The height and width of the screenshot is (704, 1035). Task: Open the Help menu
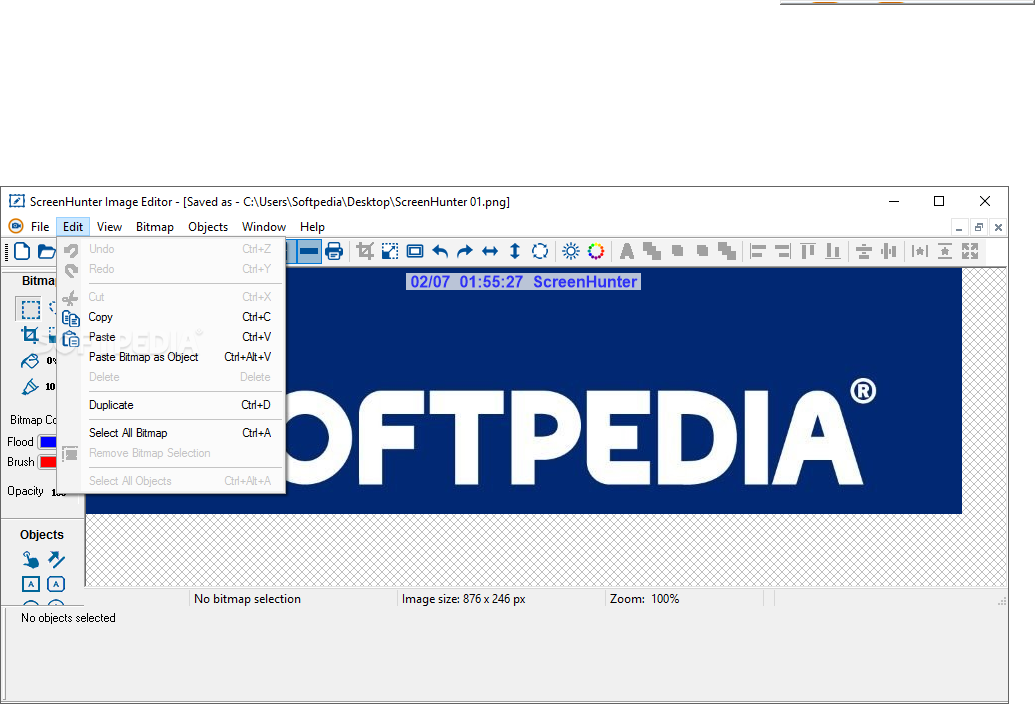312,227
